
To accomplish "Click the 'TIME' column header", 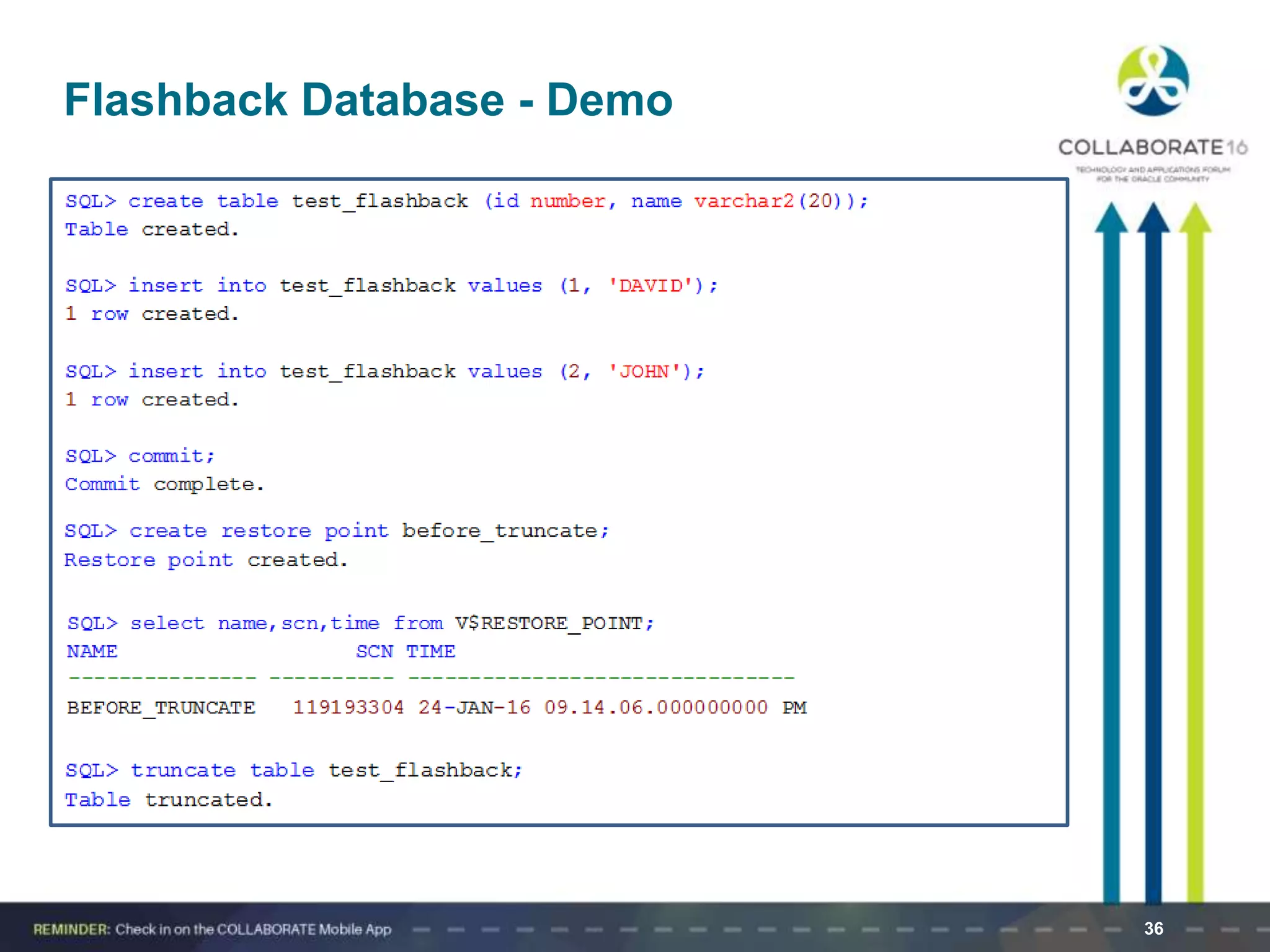I will point(431,651).
